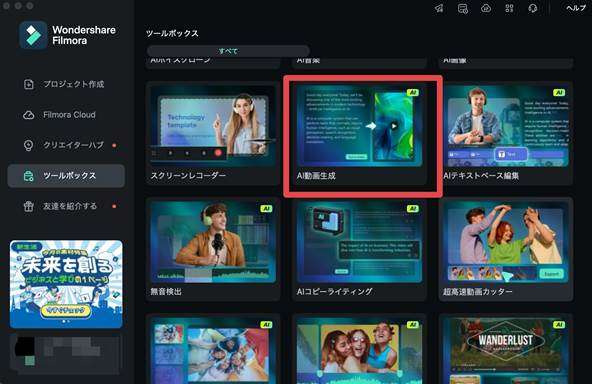Click the AI badge on WANDERLUST card
The height and width of the screenshot is (384, 592).
tap(559, 324)
